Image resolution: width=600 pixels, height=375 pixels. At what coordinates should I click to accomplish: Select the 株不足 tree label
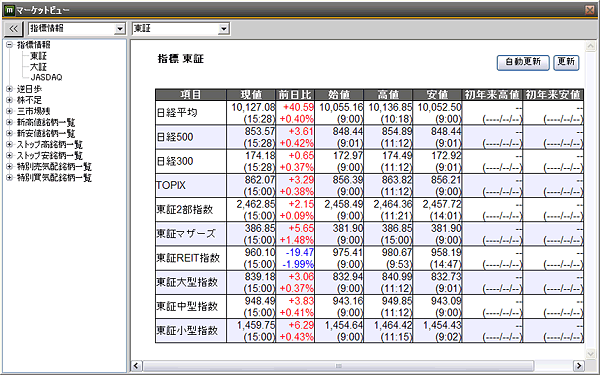tap(29, 100)
